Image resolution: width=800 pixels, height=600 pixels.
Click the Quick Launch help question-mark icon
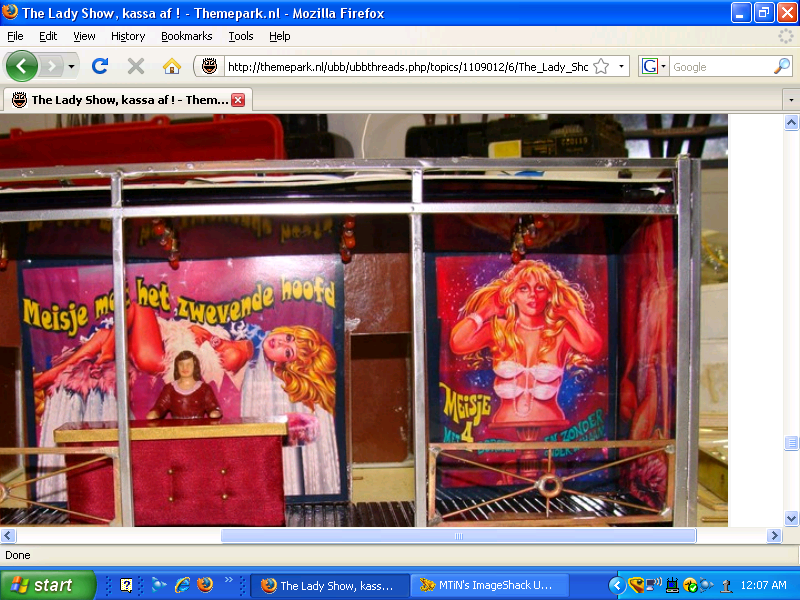point(126,585)
